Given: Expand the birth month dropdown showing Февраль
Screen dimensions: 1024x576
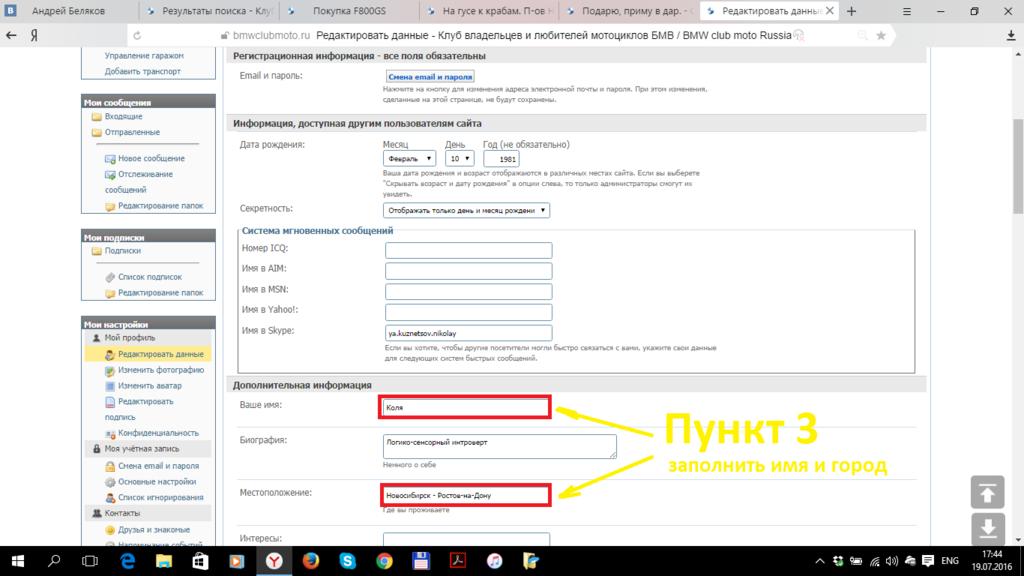Looking at the screenshot, I should click(x=408, y=158).
